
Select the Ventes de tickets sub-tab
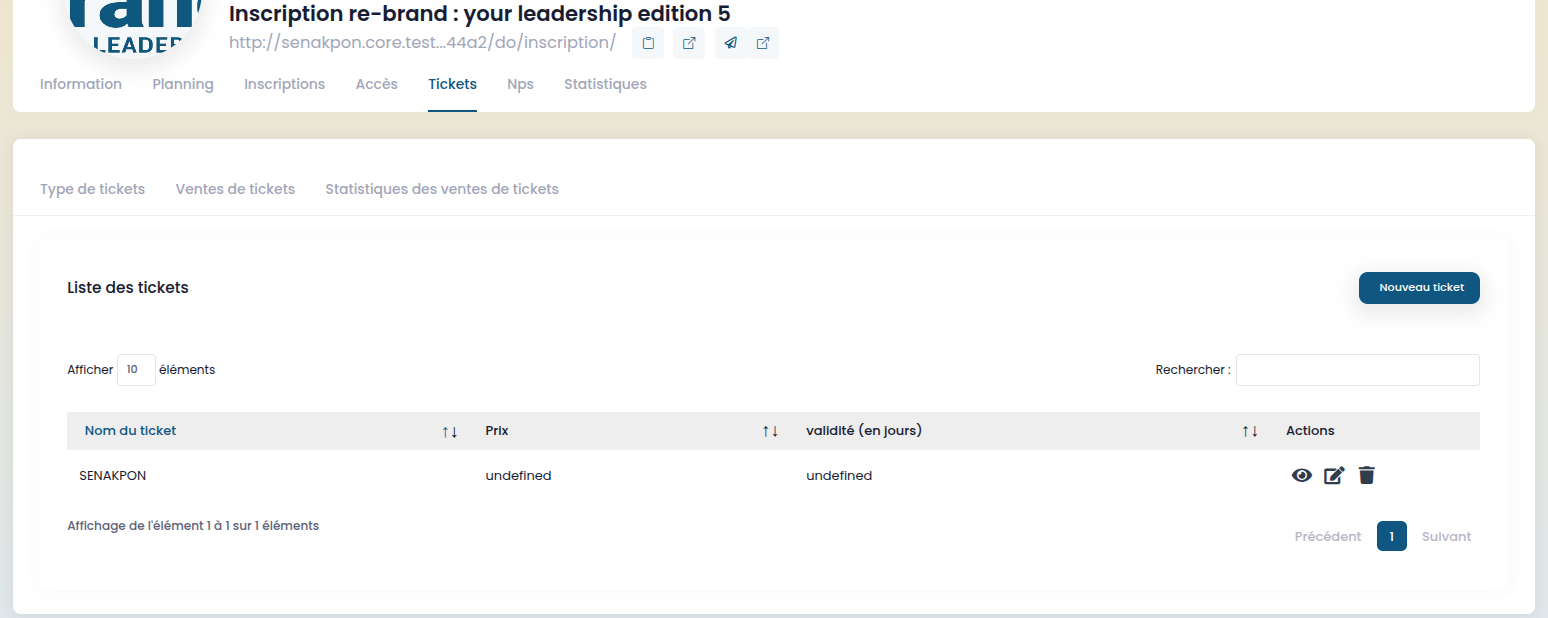[x=235, y=189]
